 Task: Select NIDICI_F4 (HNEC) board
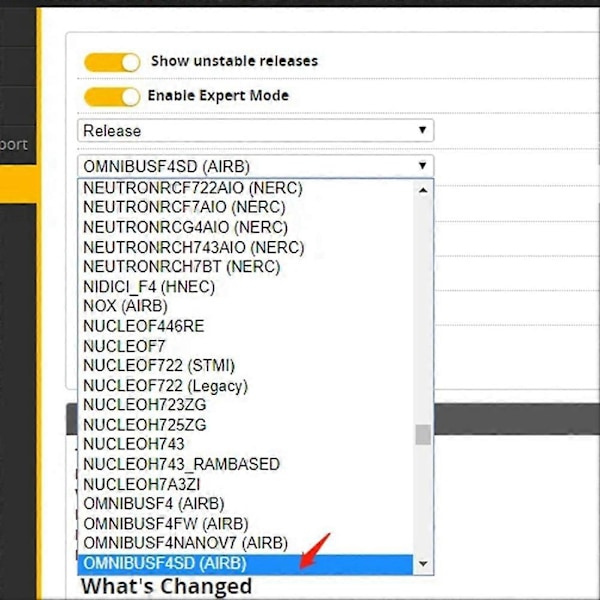[x=245, y=287]
